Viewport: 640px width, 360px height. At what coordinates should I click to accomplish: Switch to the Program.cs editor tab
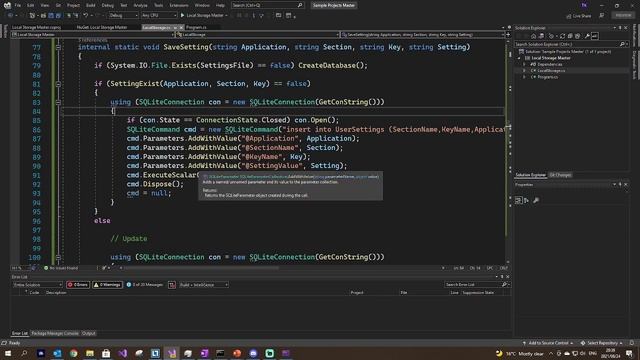click(x=196, y=27)
